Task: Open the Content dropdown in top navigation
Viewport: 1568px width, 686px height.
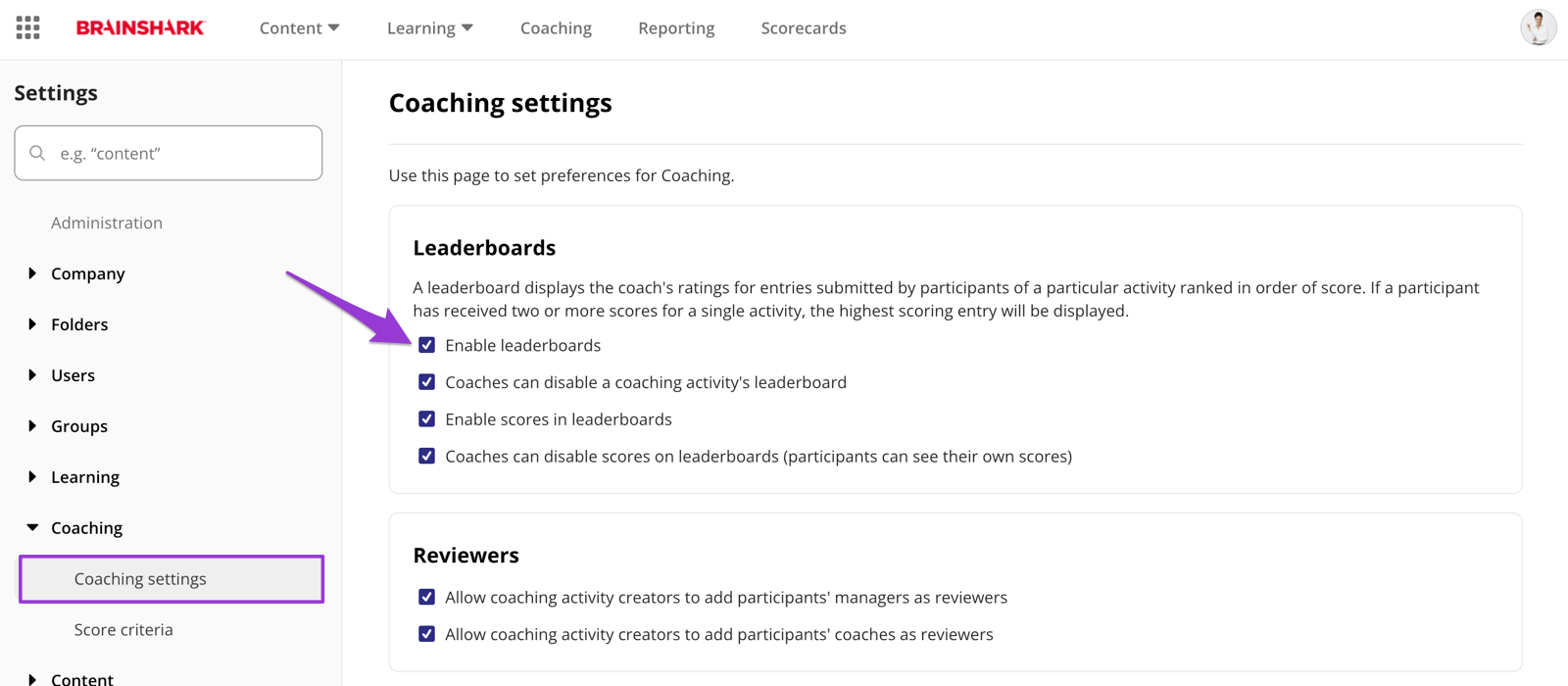Action: [x=299, y=28]
